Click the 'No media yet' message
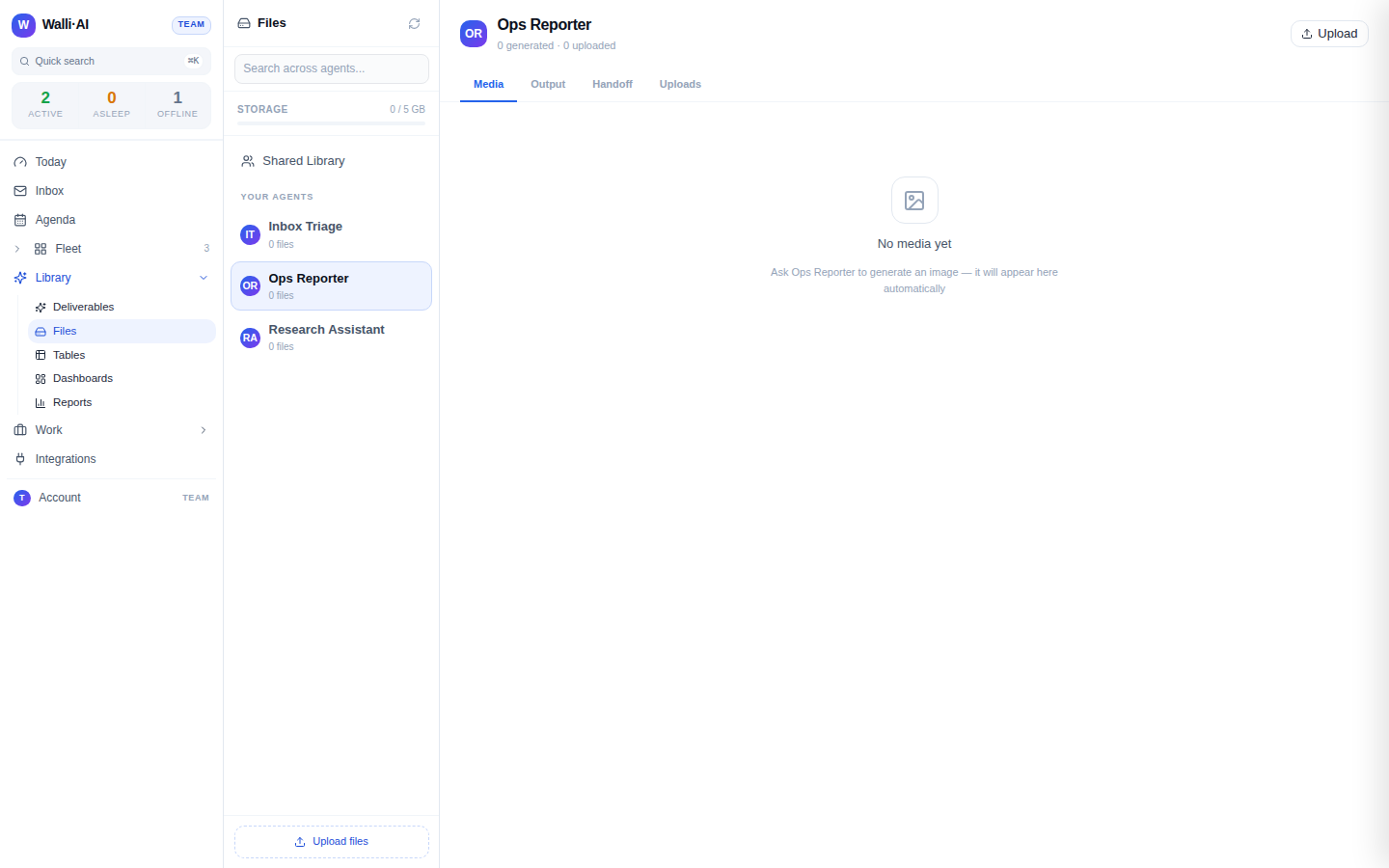 click(x=914, y=244)
